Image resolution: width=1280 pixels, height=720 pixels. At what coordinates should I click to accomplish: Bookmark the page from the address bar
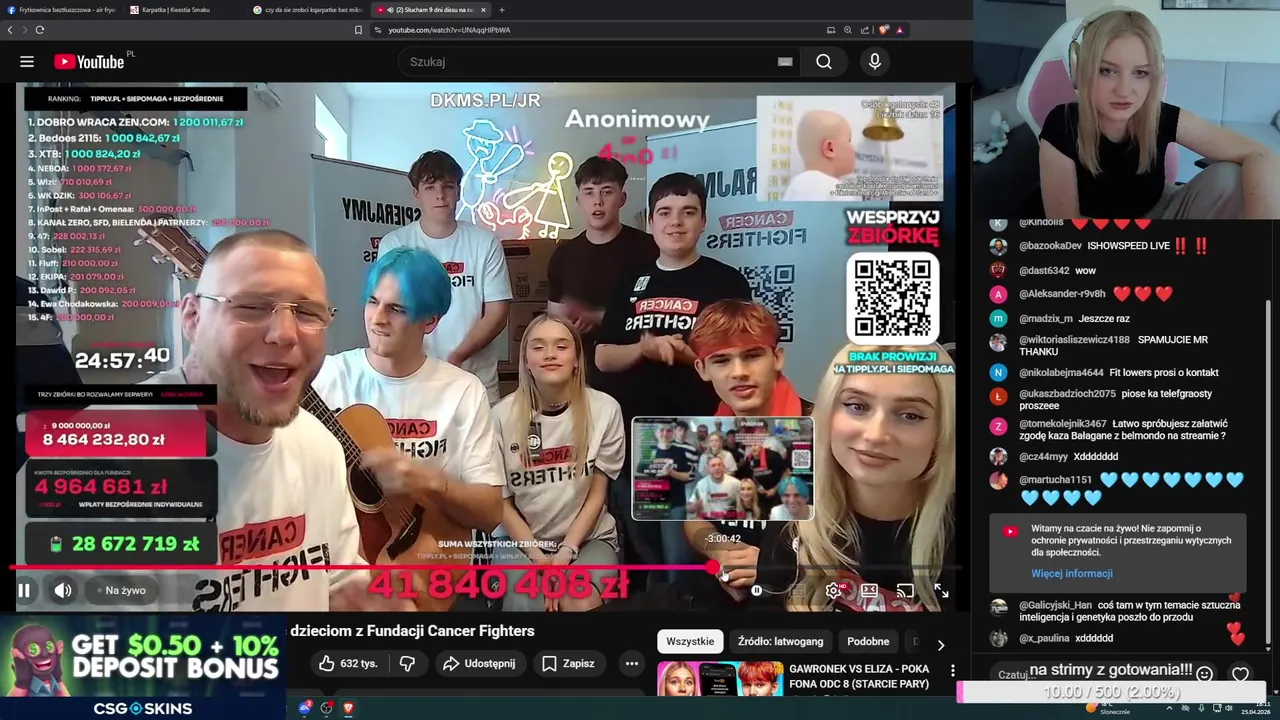(358, 30)
